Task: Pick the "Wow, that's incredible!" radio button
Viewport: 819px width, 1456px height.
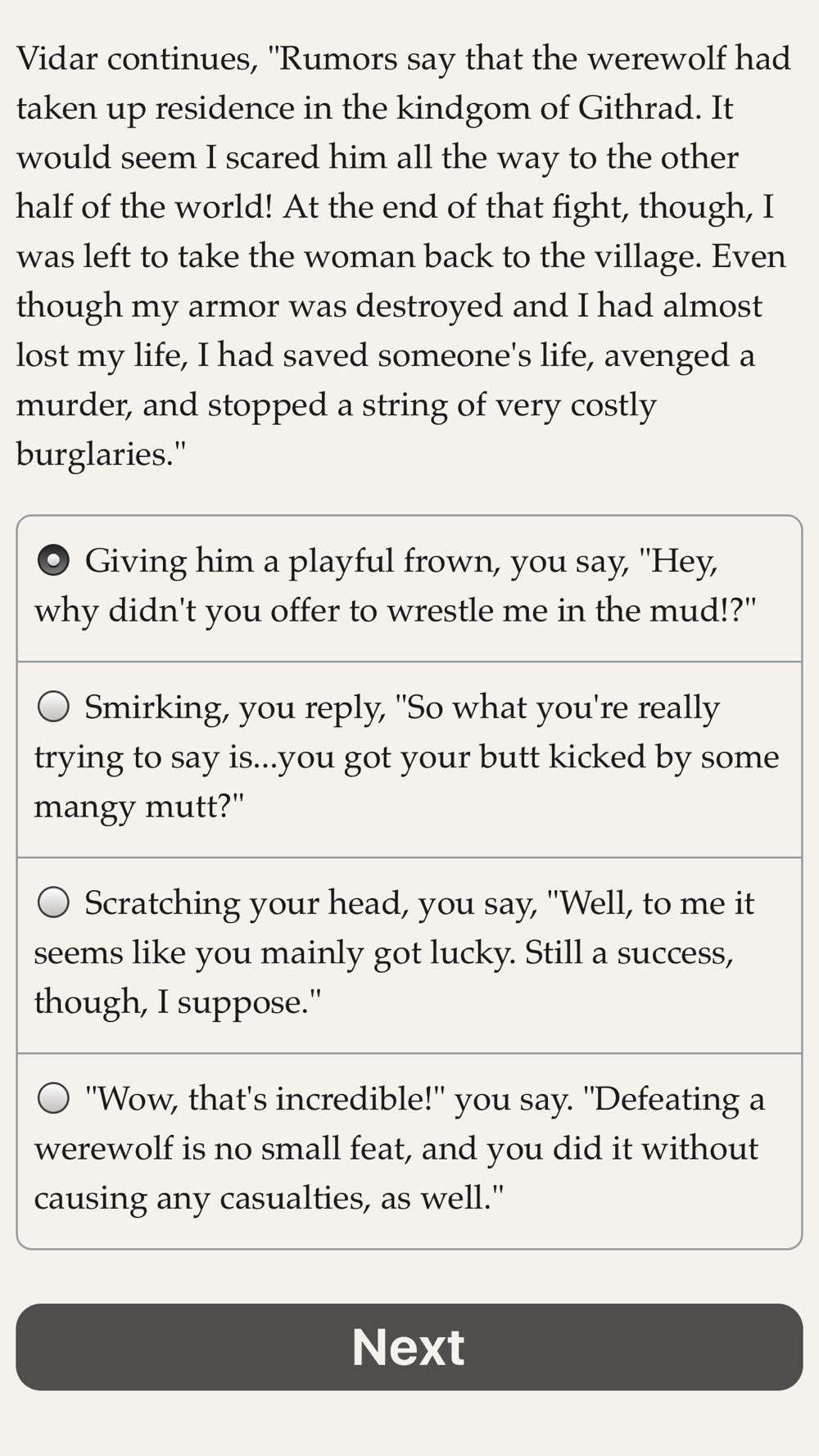Action: 53,1098
